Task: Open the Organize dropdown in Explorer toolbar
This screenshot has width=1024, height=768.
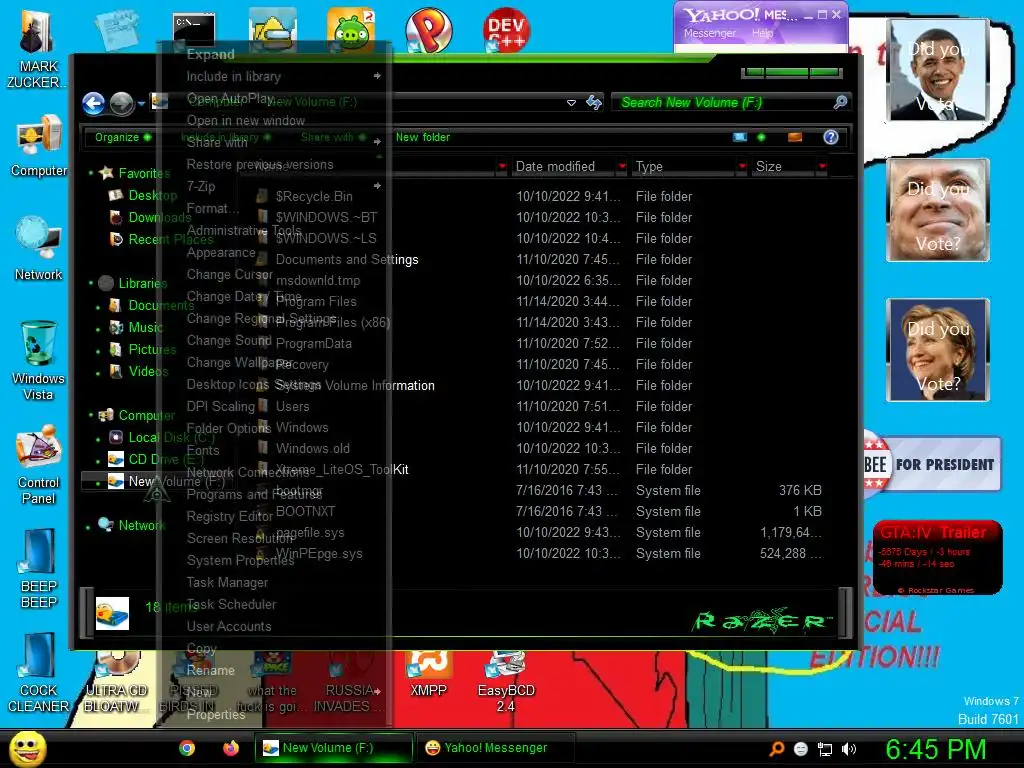Action: (x=122, y=137)
